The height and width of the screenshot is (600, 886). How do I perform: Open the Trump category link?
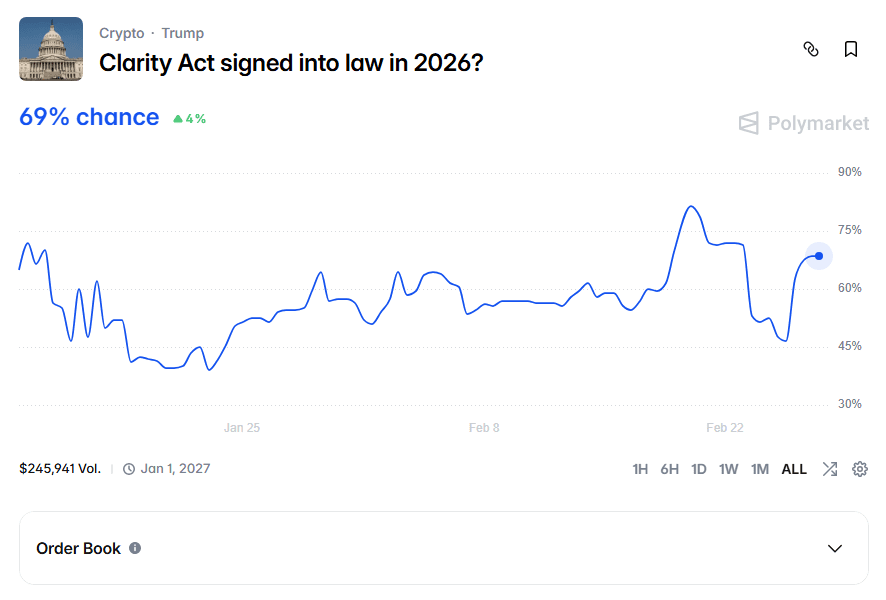coord(182,33)
